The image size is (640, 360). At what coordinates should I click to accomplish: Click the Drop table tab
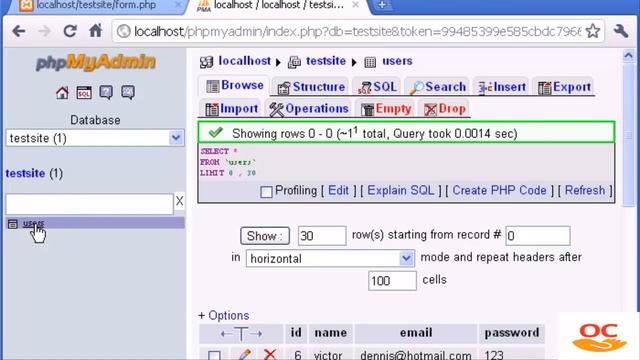click(444, 109)
